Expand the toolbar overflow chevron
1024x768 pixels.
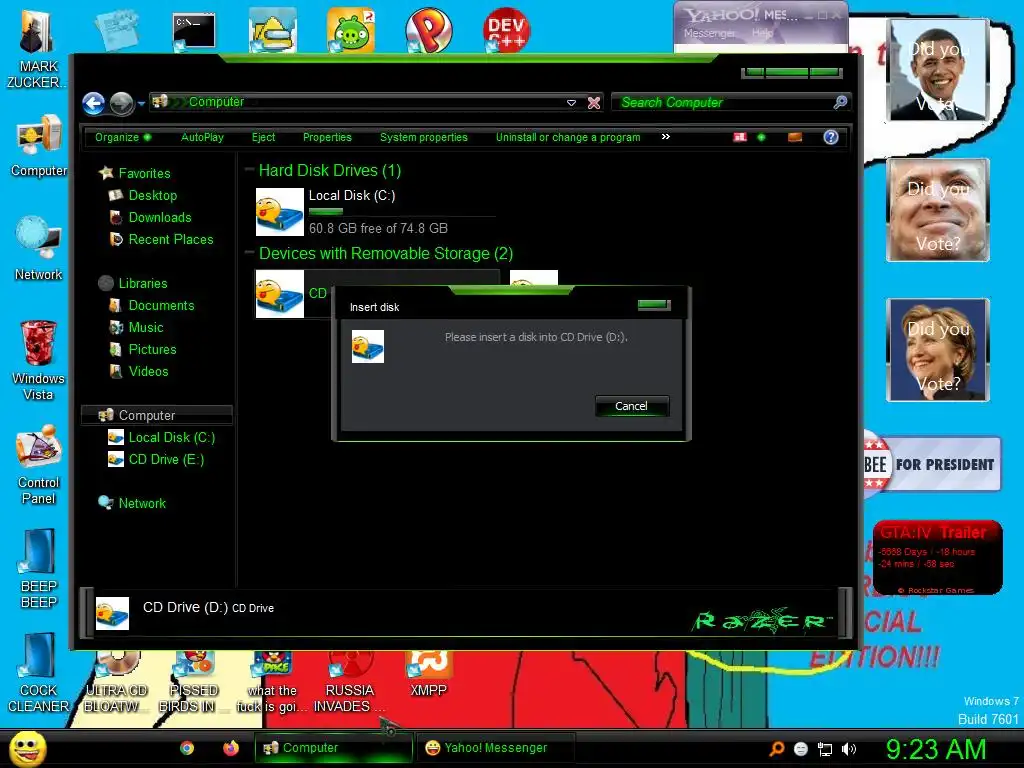click(x=665, y=136)
